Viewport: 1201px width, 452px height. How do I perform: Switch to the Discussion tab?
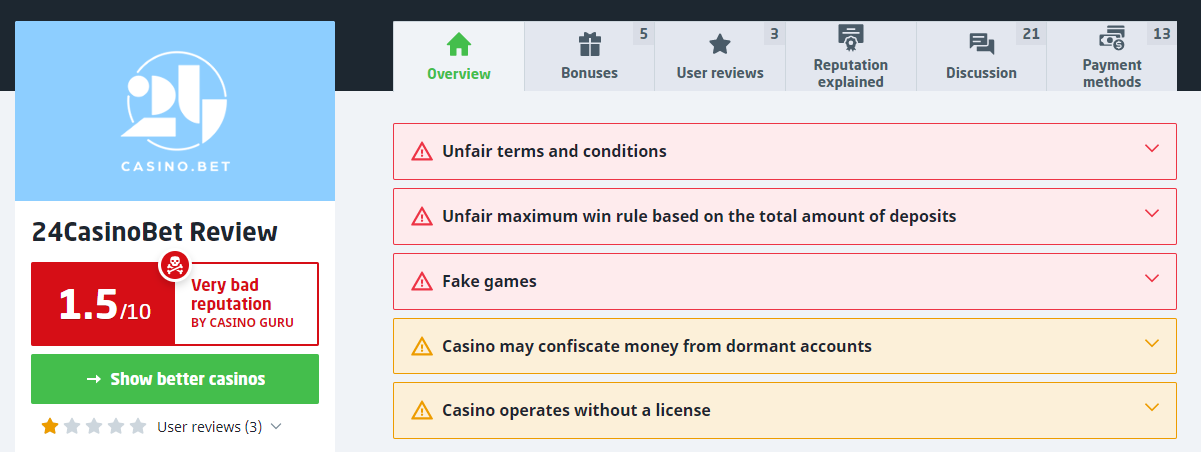coord(981,56)
